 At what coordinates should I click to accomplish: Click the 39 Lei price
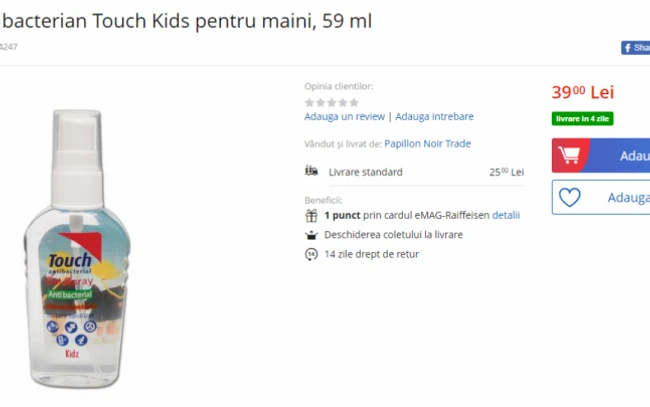(x=582, y=92)
